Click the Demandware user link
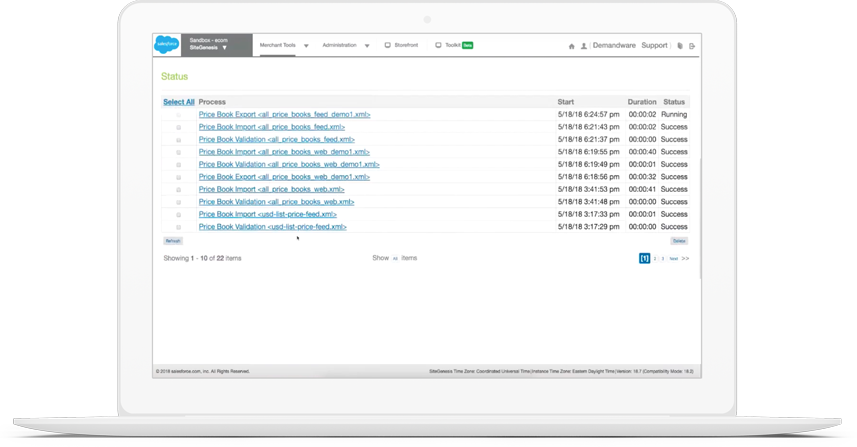The image size is (857, 447). coord(614,45)
